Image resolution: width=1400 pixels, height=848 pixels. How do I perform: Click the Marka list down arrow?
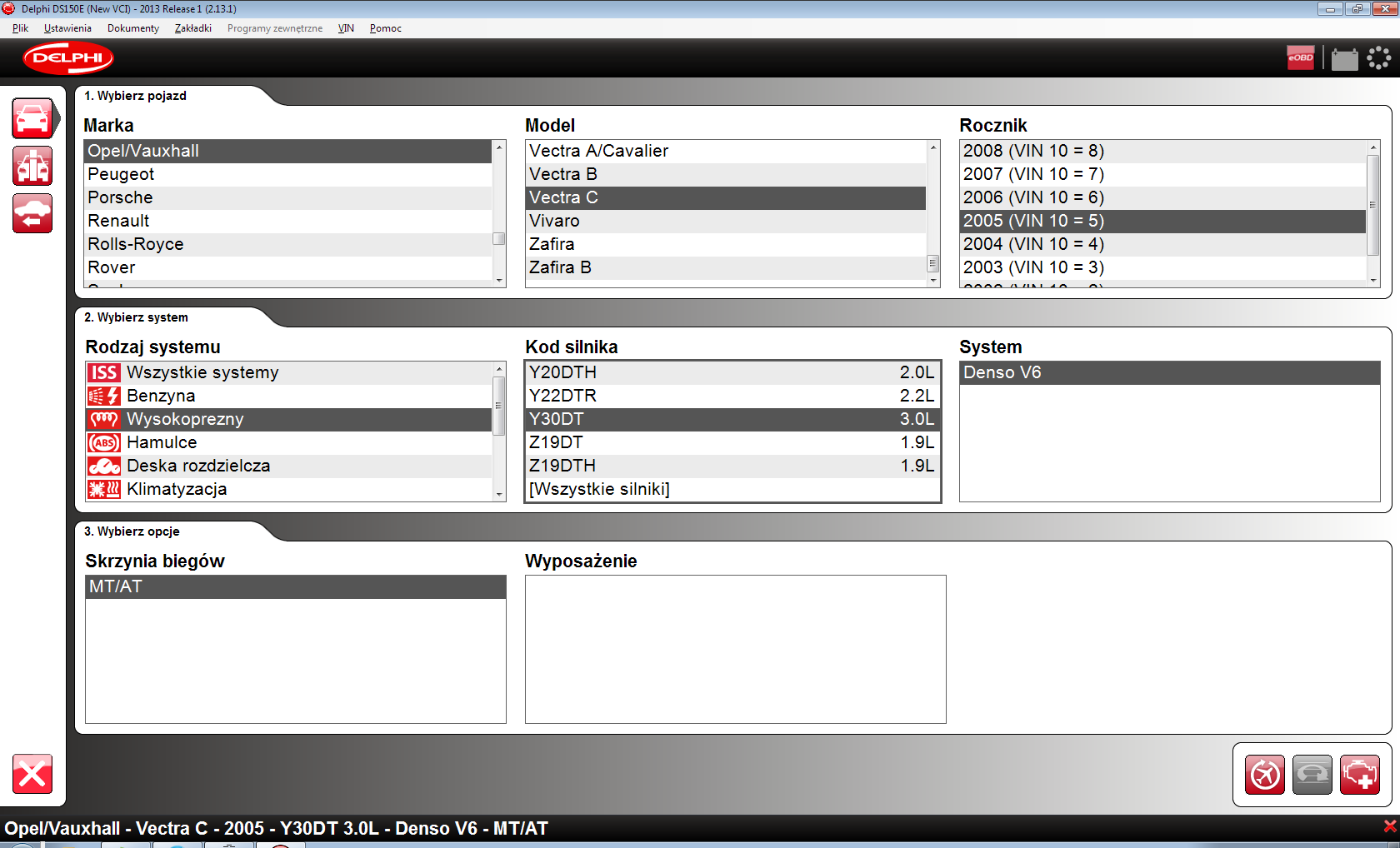499,281
